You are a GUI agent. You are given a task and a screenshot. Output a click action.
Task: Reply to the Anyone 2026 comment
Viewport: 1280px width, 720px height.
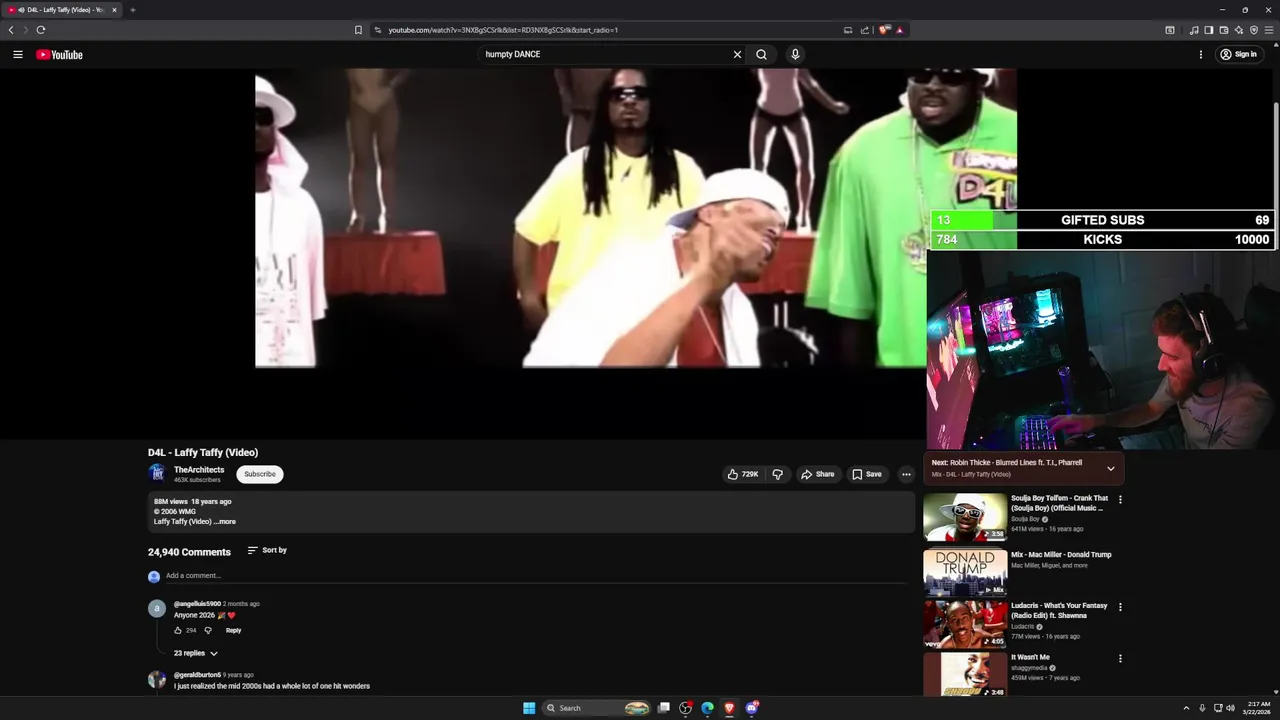pos(233,630)
